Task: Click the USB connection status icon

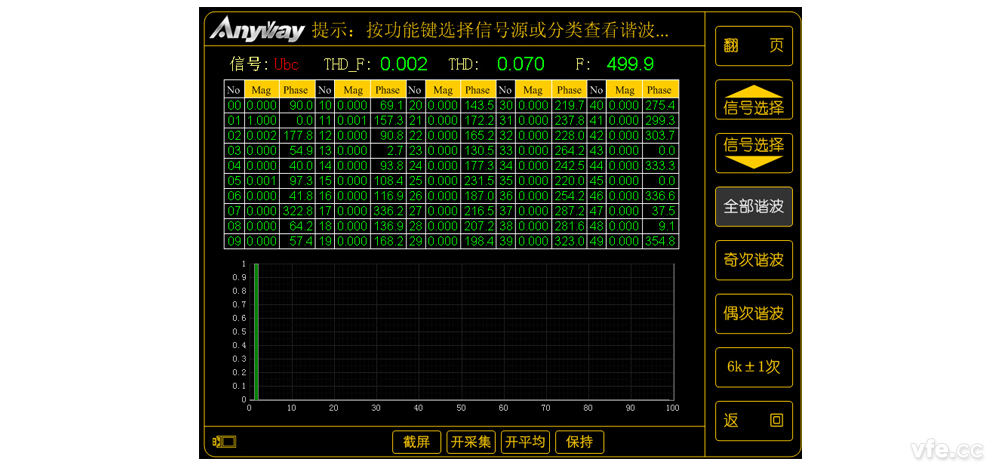Action: point(224,441)
